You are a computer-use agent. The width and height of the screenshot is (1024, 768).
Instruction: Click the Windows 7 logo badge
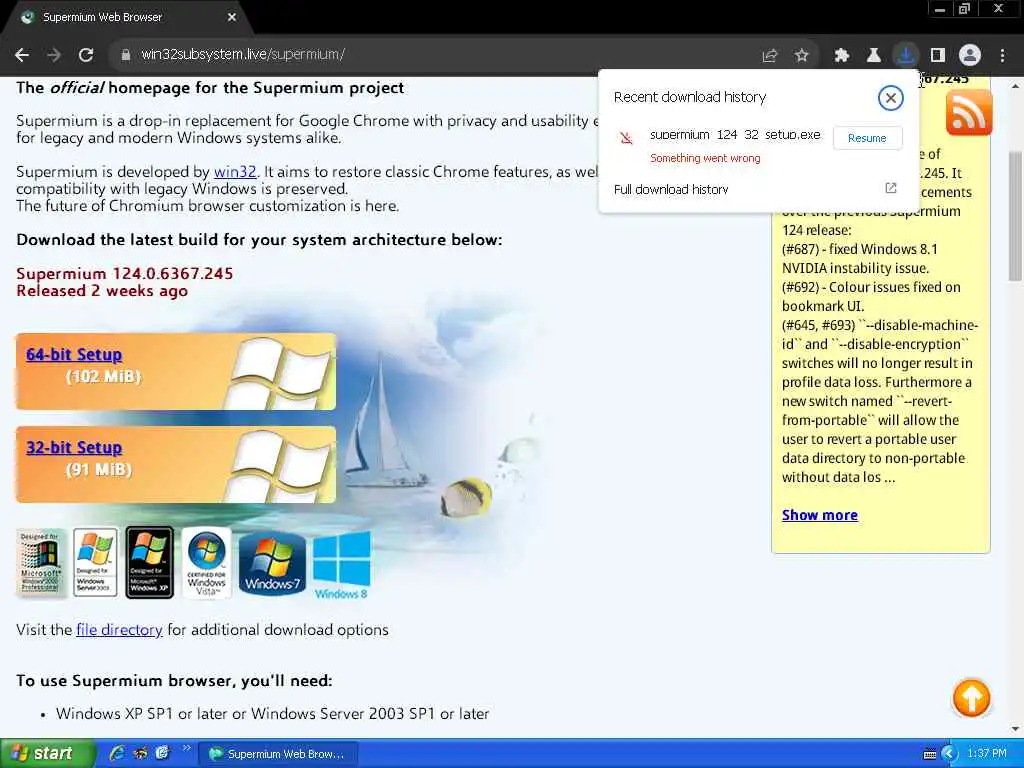coord(272,564)
